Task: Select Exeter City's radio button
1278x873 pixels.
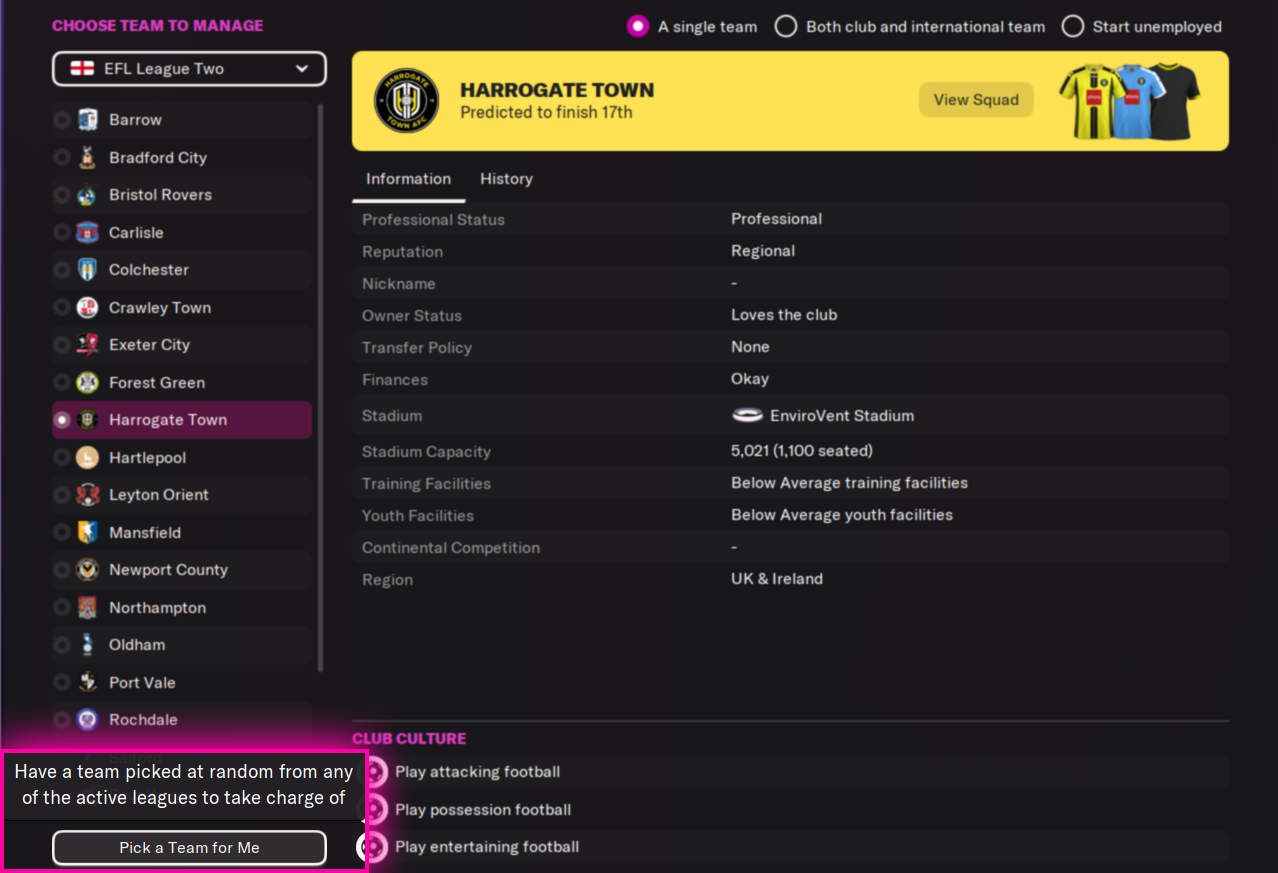Action: (62, 345)
